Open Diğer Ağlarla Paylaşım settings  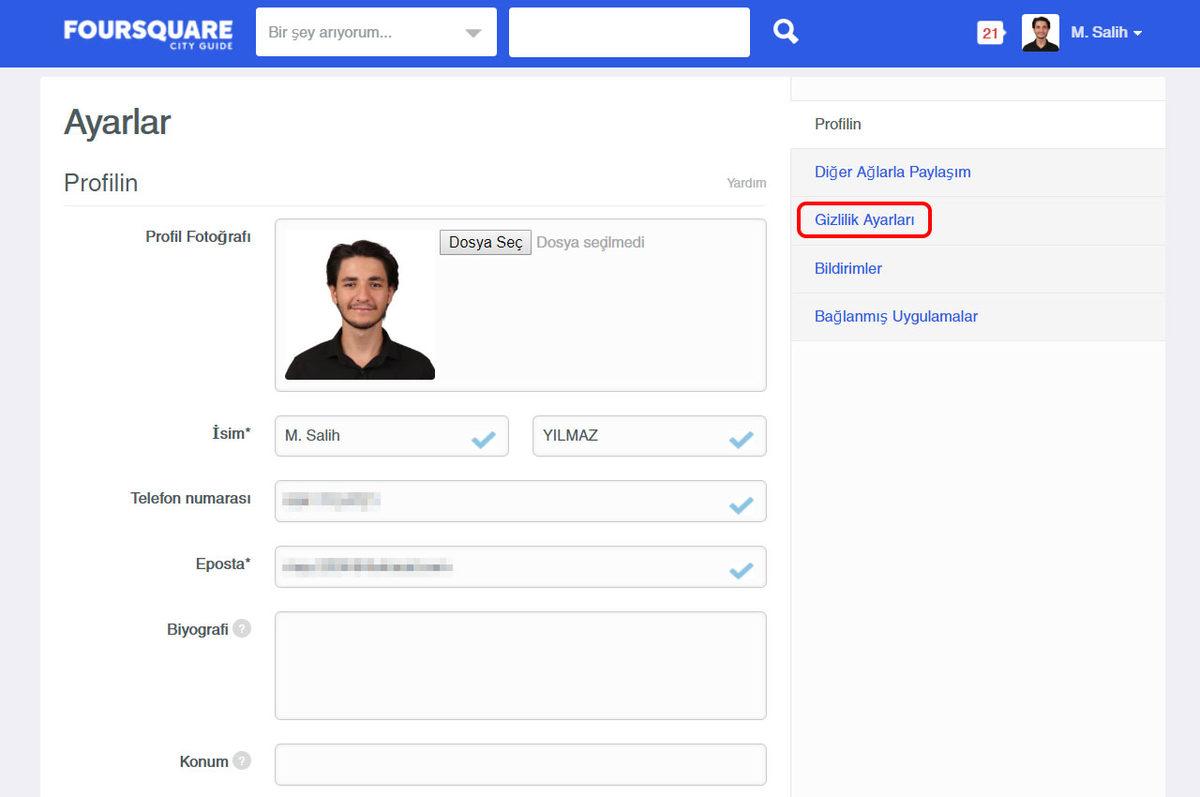[892, 172]
